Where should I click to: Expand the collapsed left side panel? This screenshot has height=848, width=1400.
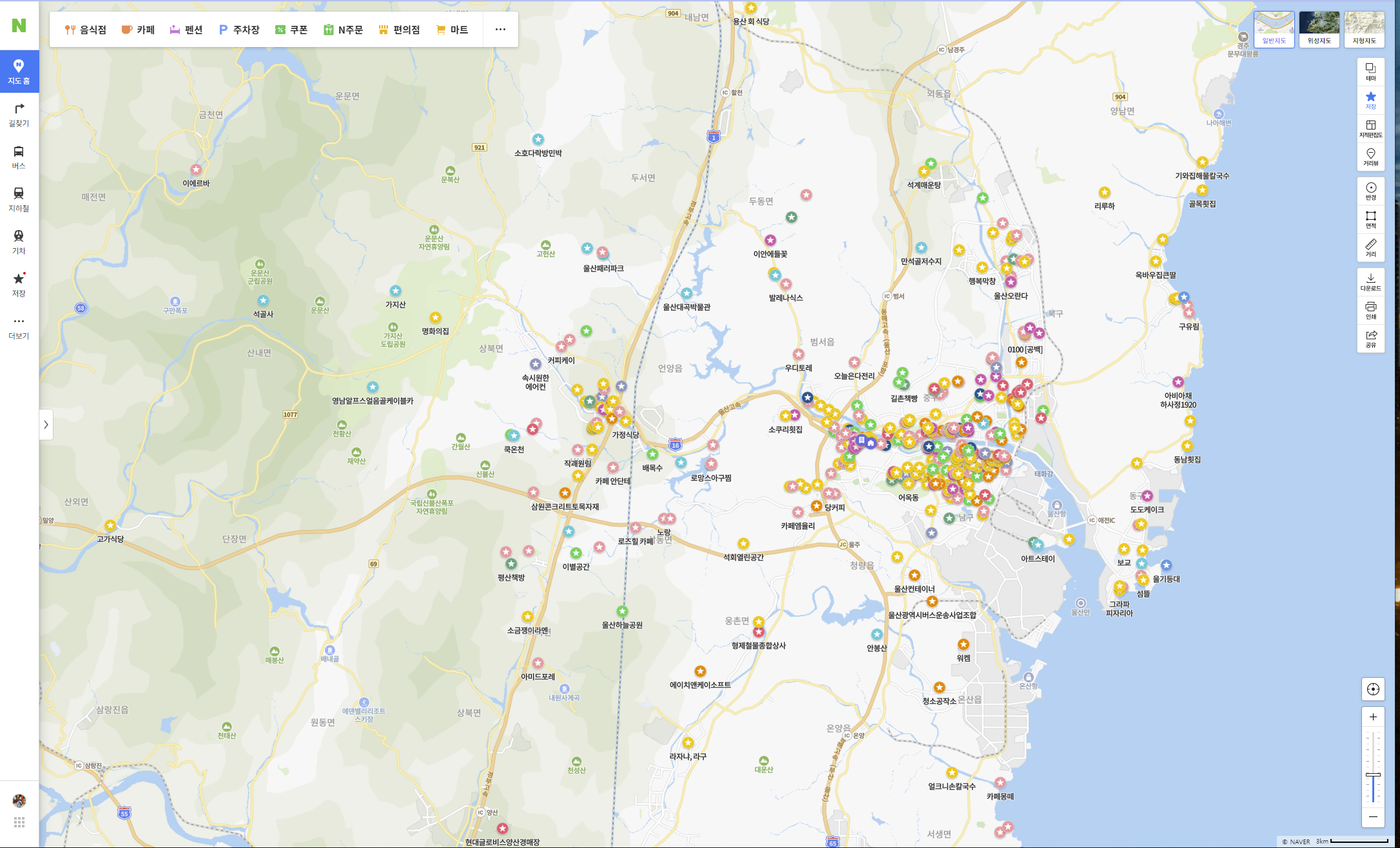(46, 425)
